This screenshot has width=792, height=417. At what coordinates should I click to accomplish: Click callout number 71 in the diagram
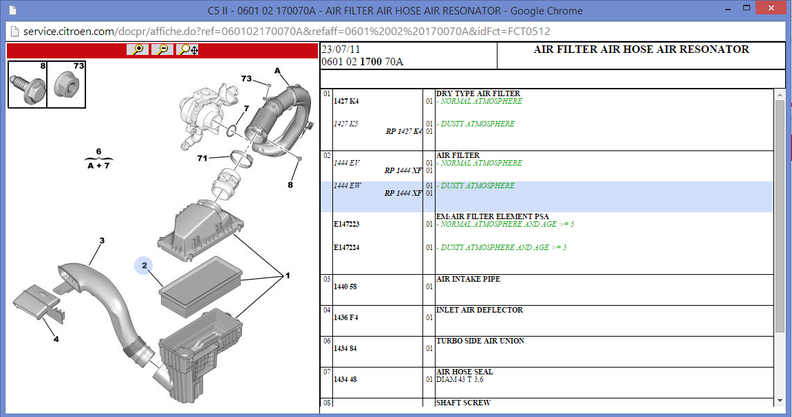tap(202, 158)
